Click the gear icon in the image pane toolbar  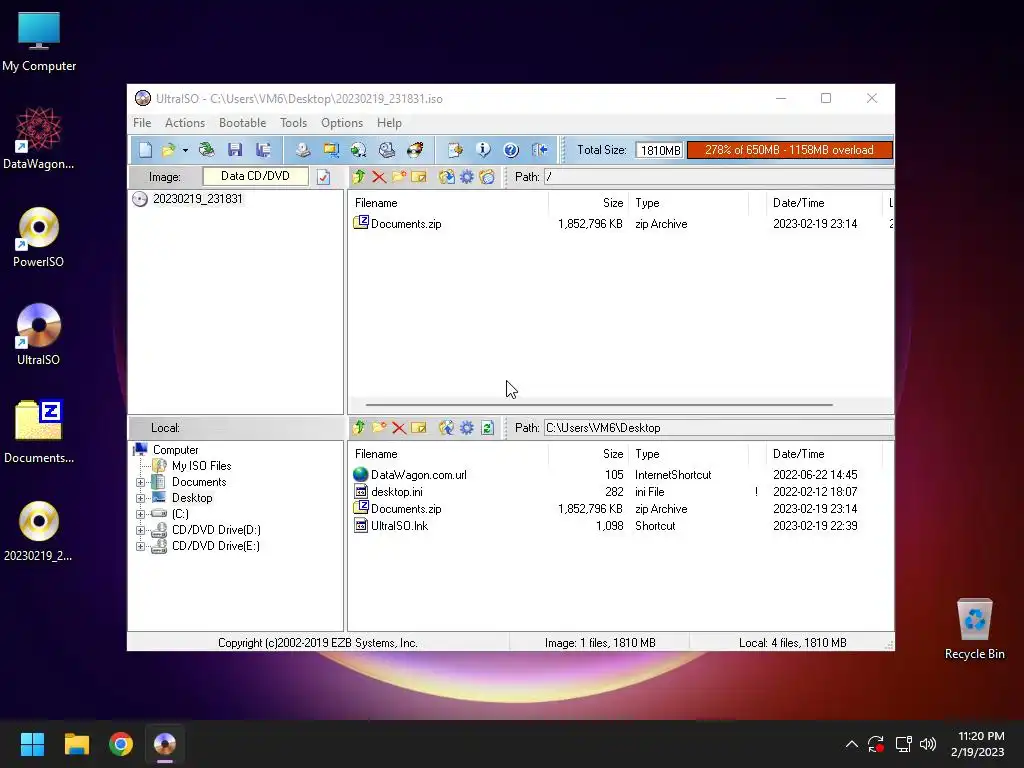pyautogui.click(x=467, y=177)
